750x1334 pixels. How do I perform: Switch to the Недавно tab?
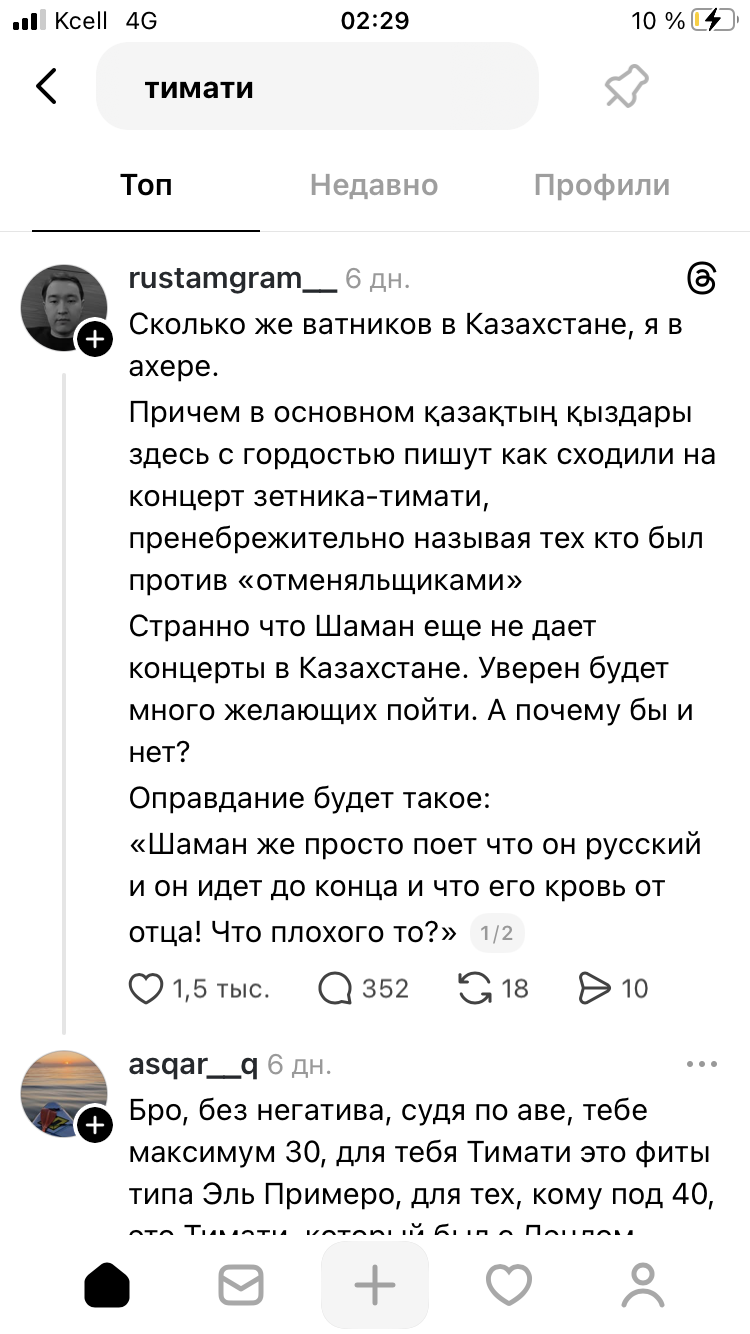tap(374, 185)
